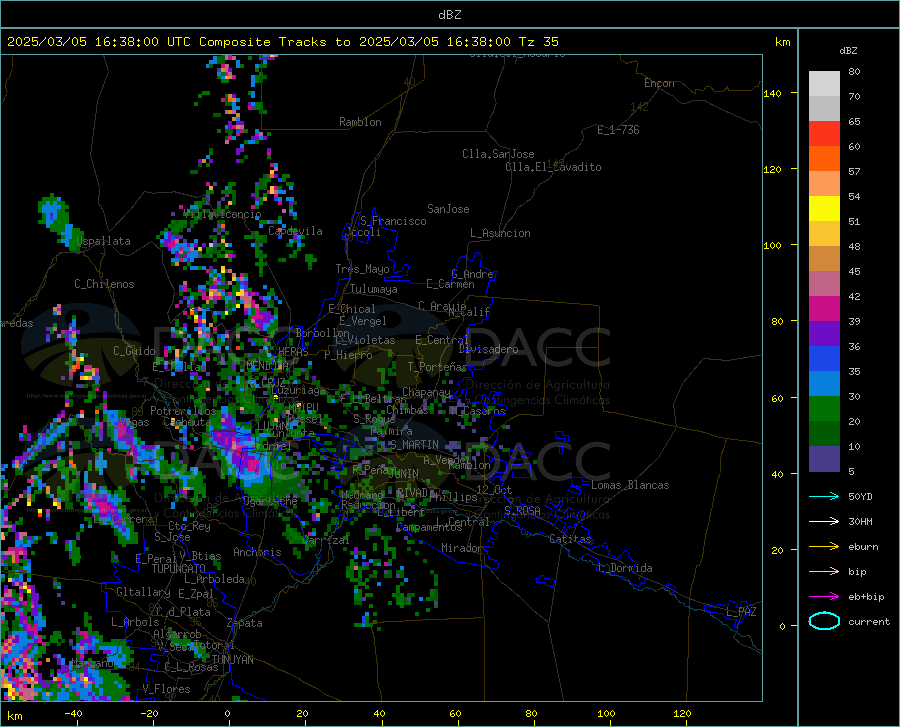This screenshot has width=900, height=727.
Task: Click the 'Chapanay' map label
Action: [426, 392]
